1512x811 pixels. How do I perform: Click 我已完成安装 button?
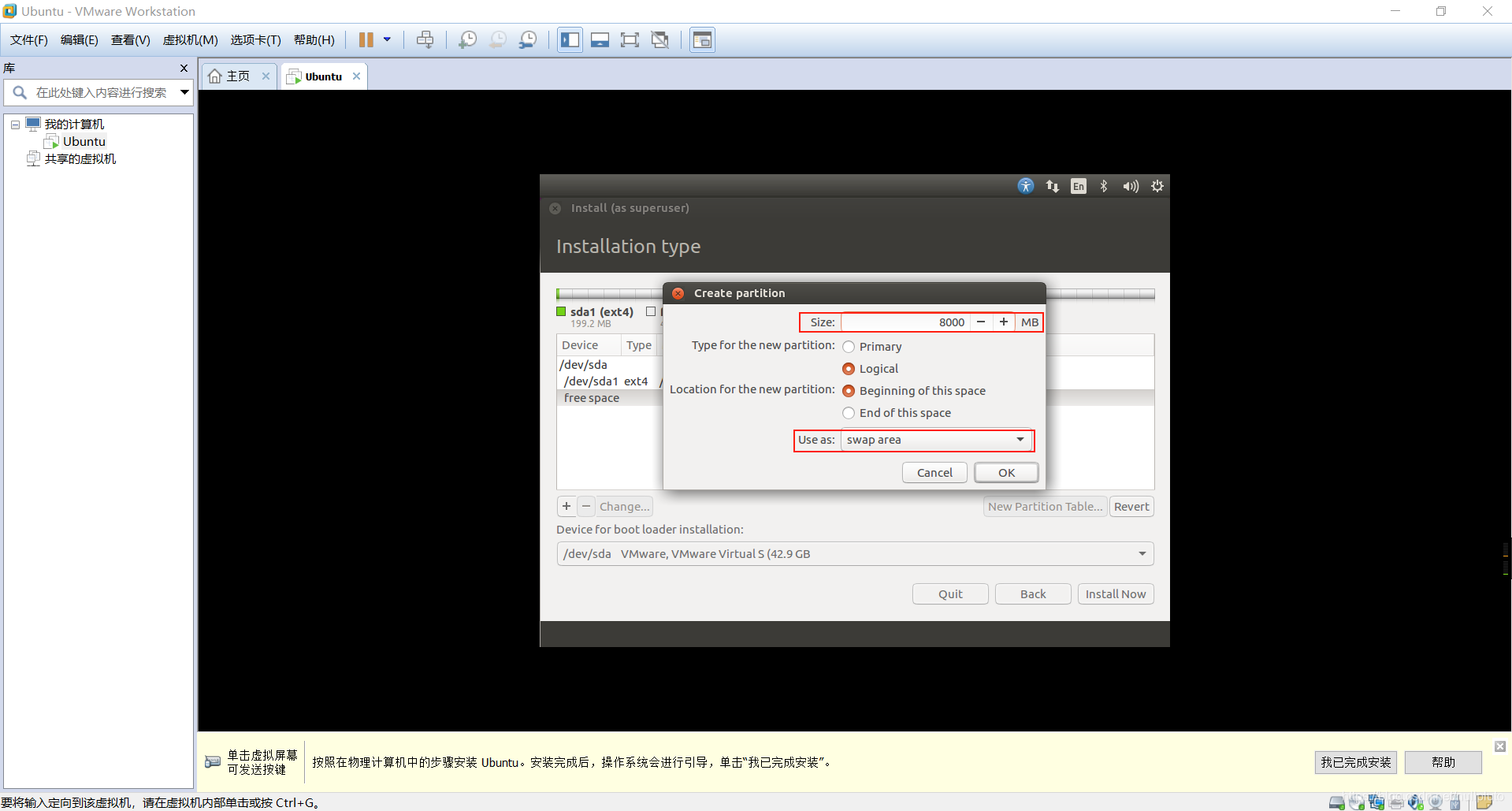(x=1355, y=763)
